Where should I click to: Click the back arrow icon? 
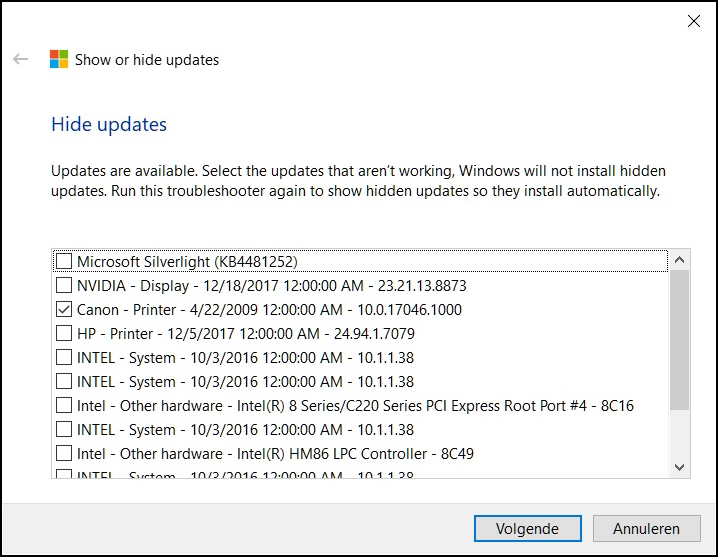coord(21,59)
